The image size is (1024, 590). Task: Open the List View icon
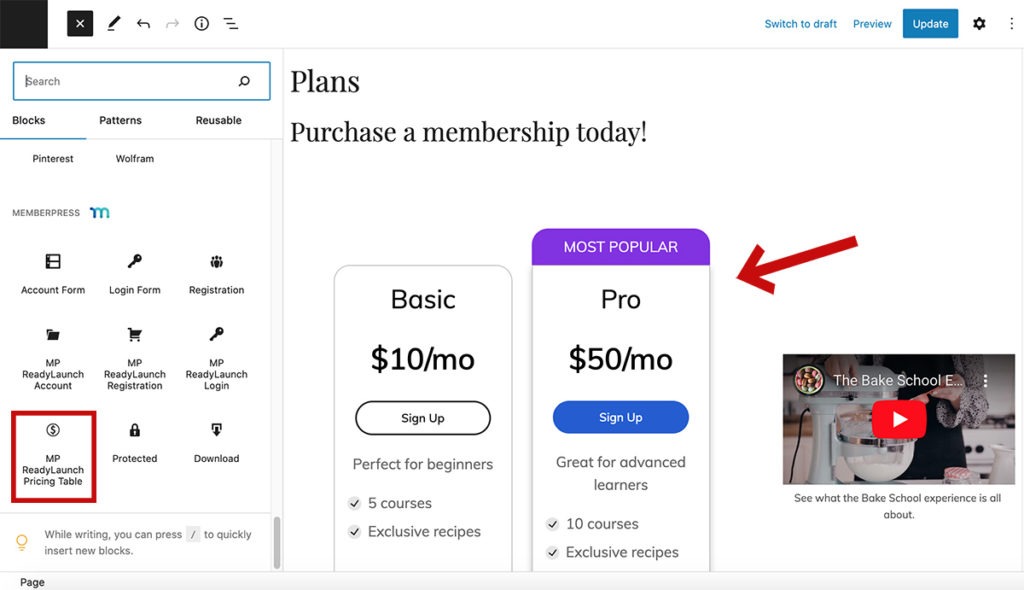(x=231, y=23)
